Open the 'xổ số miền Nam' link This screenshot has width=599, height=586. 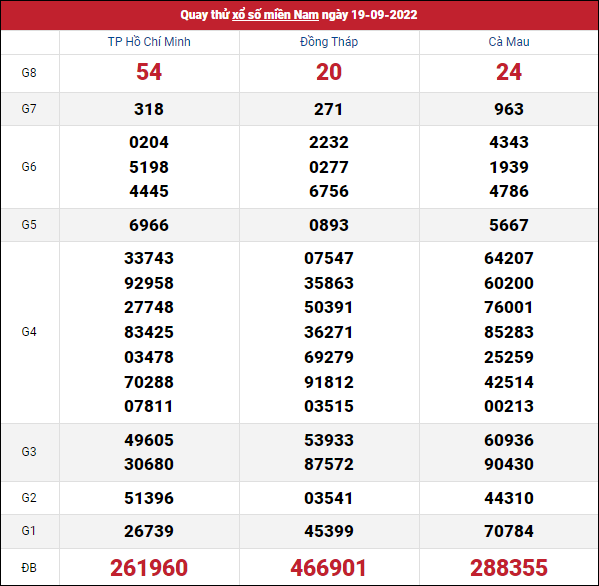pos(275,15)
